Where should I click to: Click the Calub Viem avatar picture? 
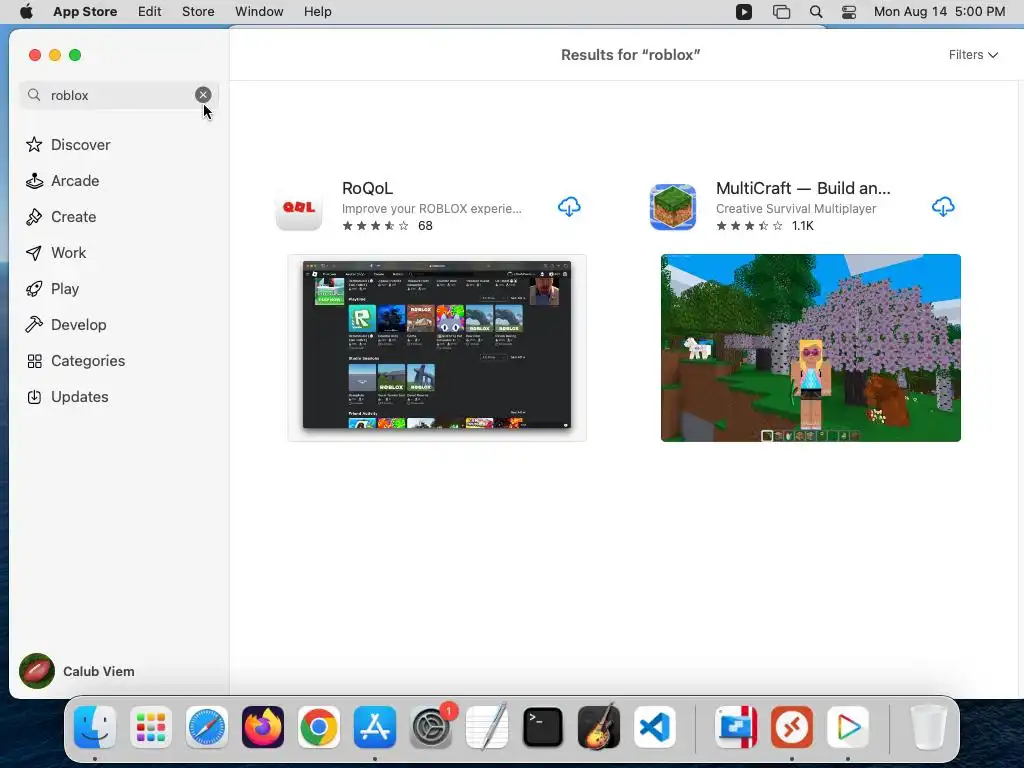37,671
